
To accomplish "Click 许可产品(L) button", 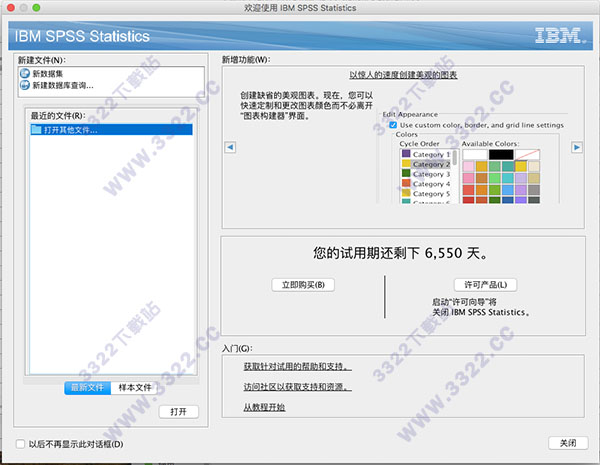I will 486,285.
